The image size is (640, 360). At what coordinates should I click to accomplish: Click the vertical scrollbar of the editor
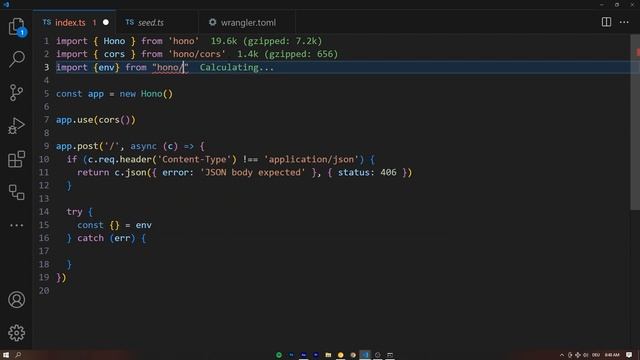(x=635, y=122)
